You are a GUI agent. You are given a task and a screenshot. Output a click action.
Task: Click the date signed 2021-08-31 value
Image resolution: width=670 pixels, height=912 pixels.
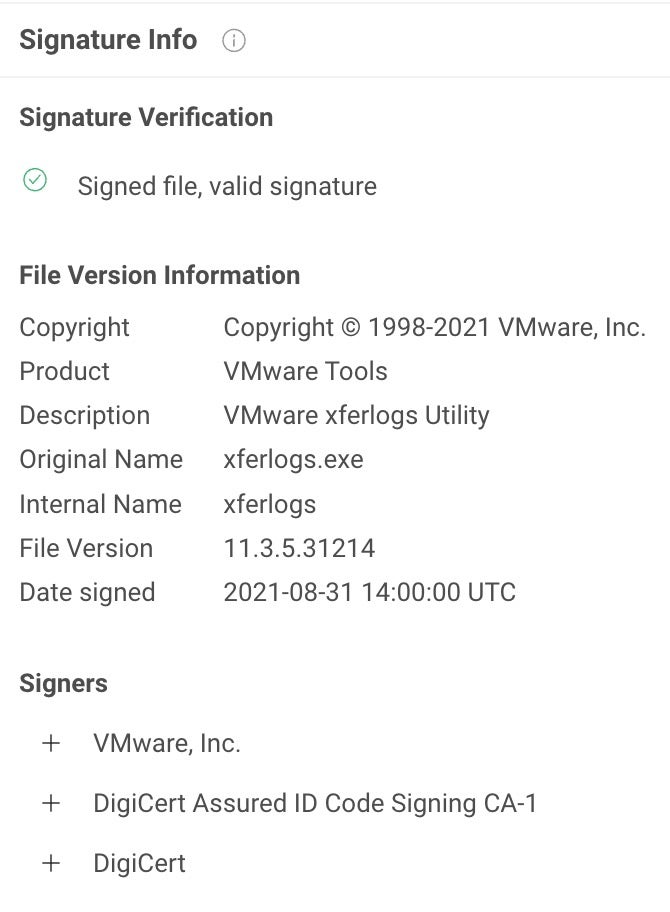point(369,592)
